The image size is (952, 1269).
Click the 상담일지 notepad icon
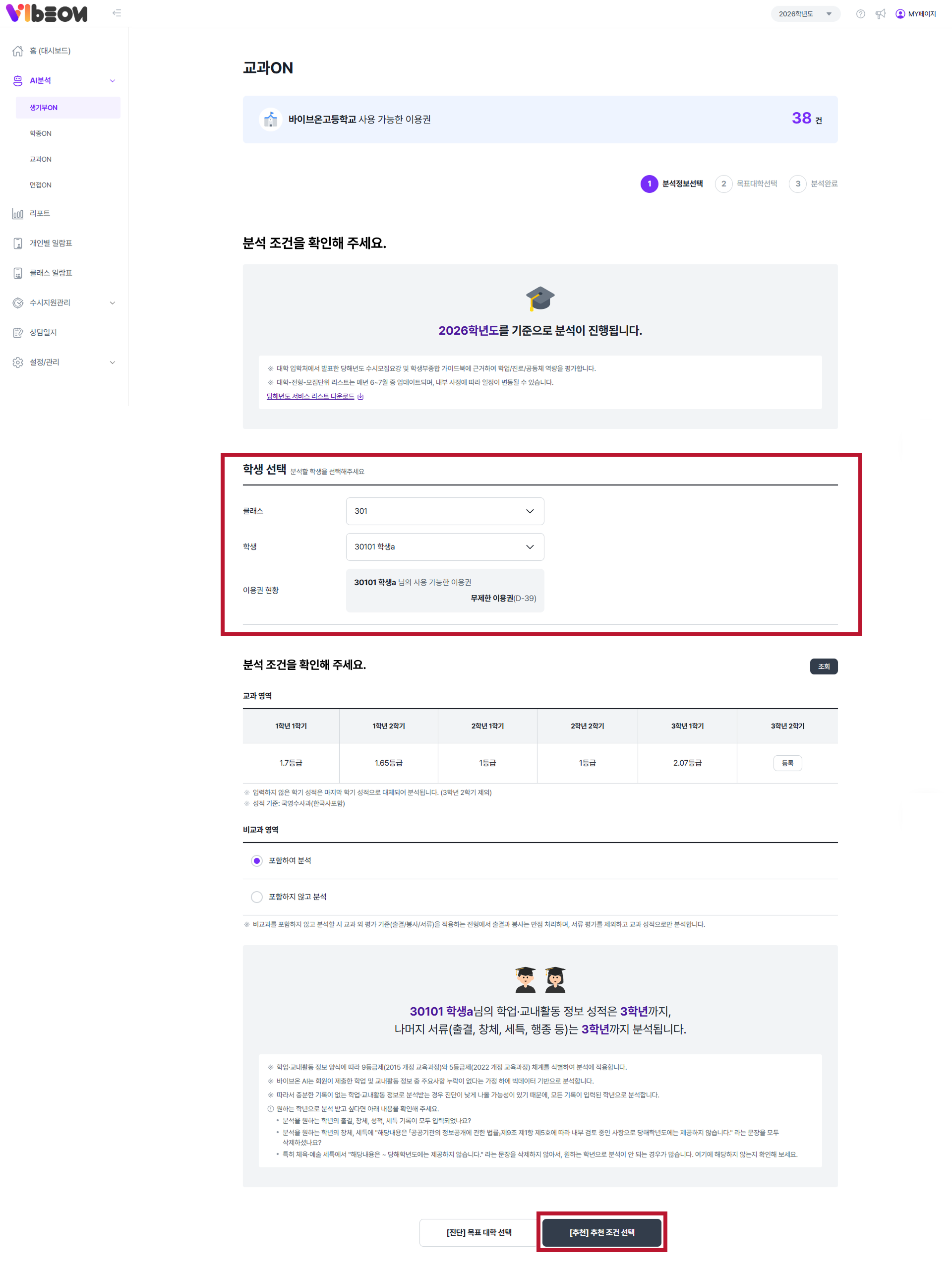pos(18,333)
